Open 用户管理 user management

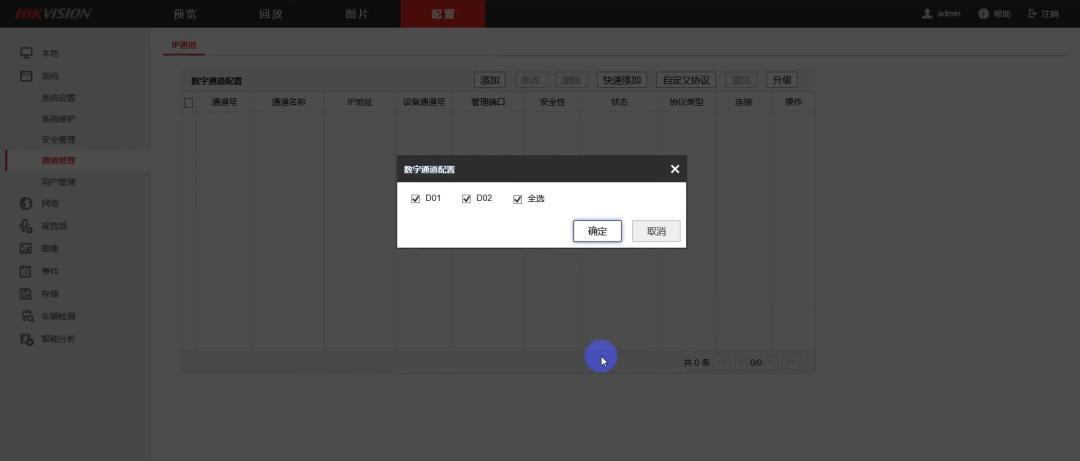pyautogui.click(x=59, y=182)
